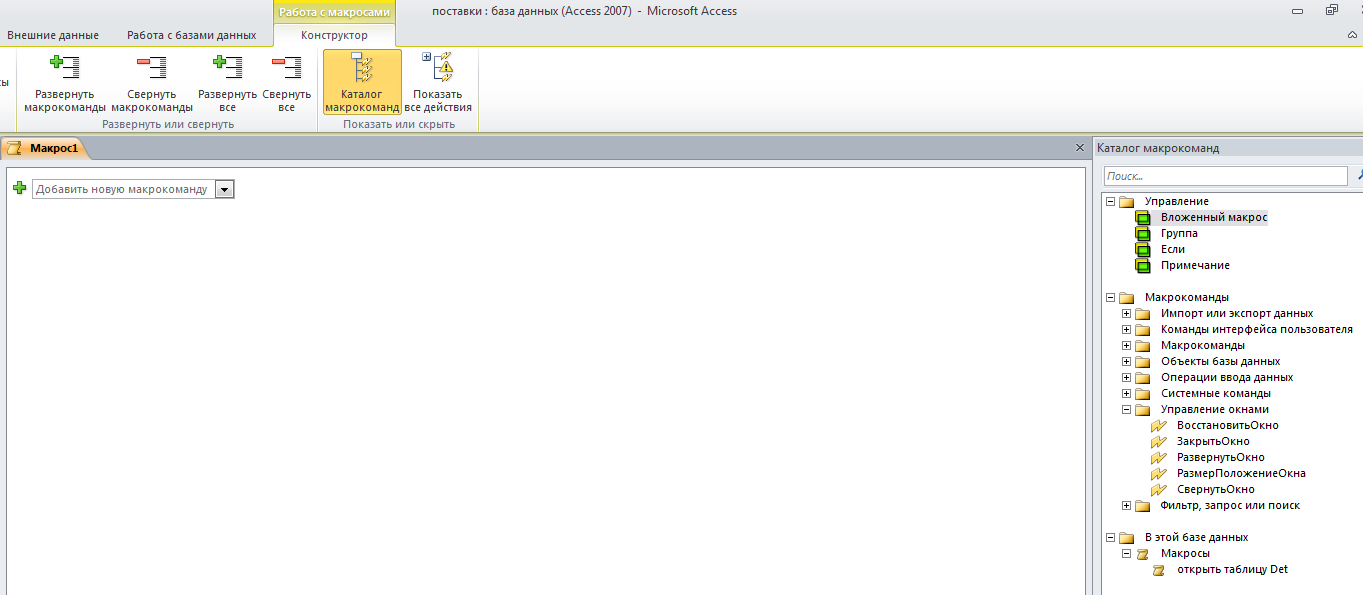Select ВосстановитьОкно action icon
1363x595 pixels.
tap(1159, 425)
